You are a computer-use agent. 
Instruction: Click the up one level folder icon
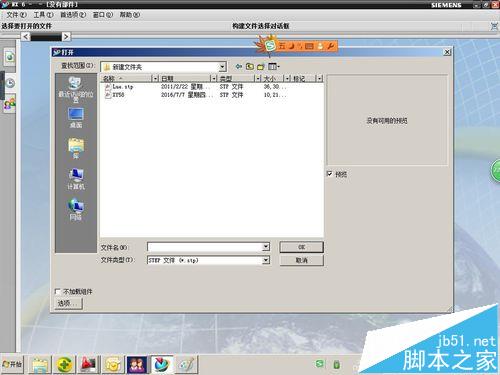tap(250, 66)
